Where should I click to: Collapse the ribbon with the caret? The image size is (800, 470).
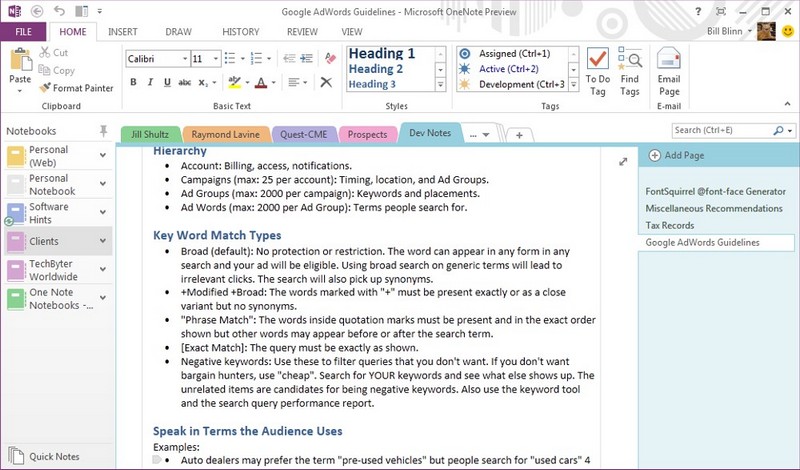pyautogui.click(x=787, y=104)
